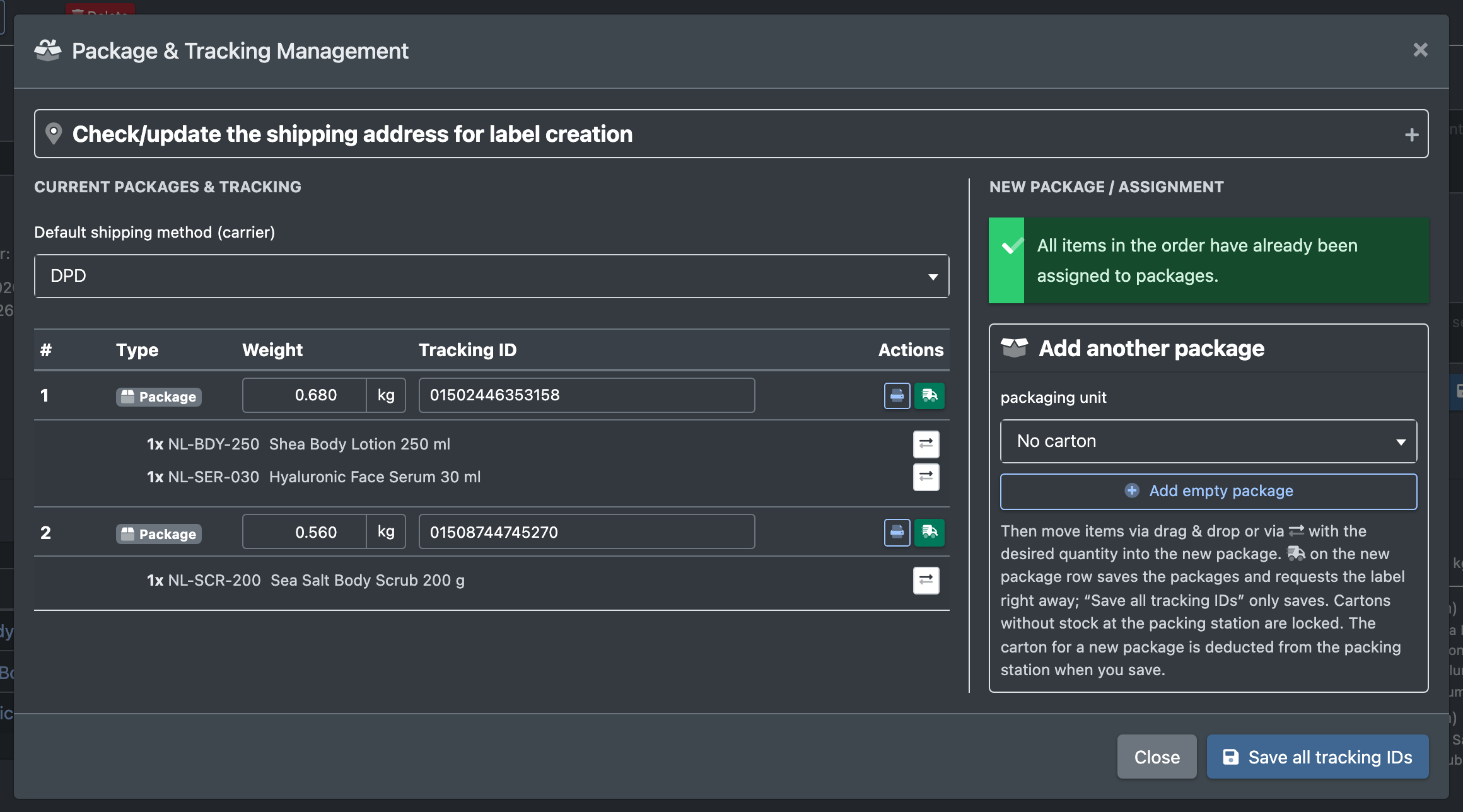
Task: Click the Add another package box icon
Action: [x=1014, y=348]
